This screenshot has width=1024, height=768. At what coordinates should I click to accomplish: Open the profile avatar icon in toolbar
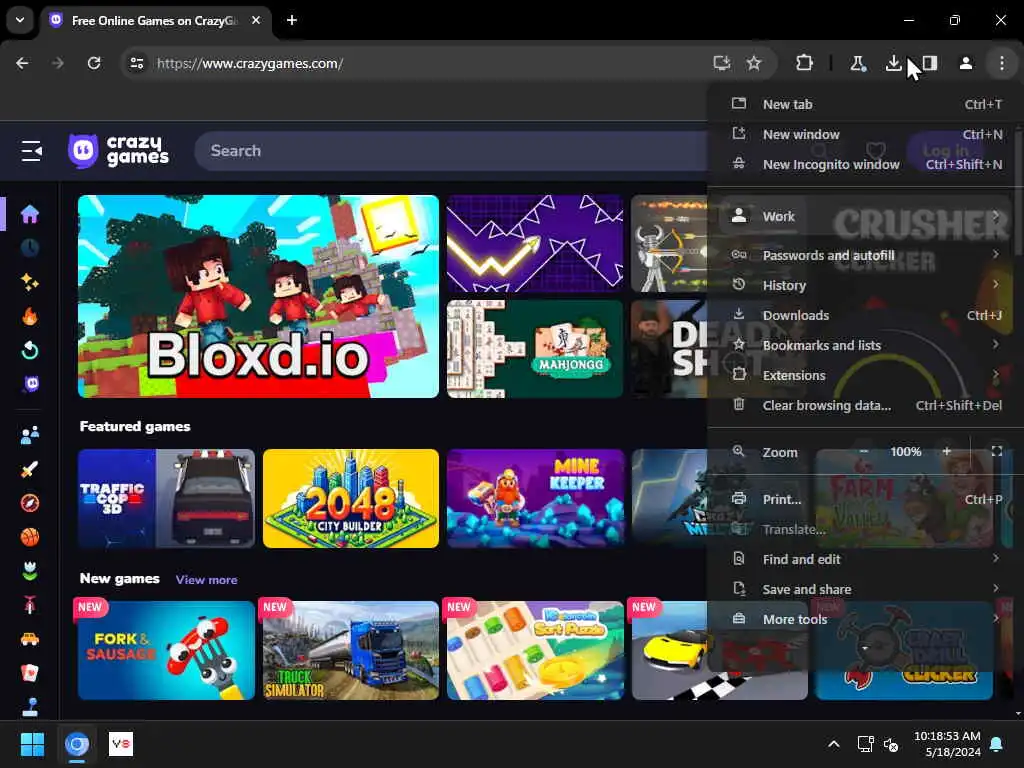coord(966,63)
